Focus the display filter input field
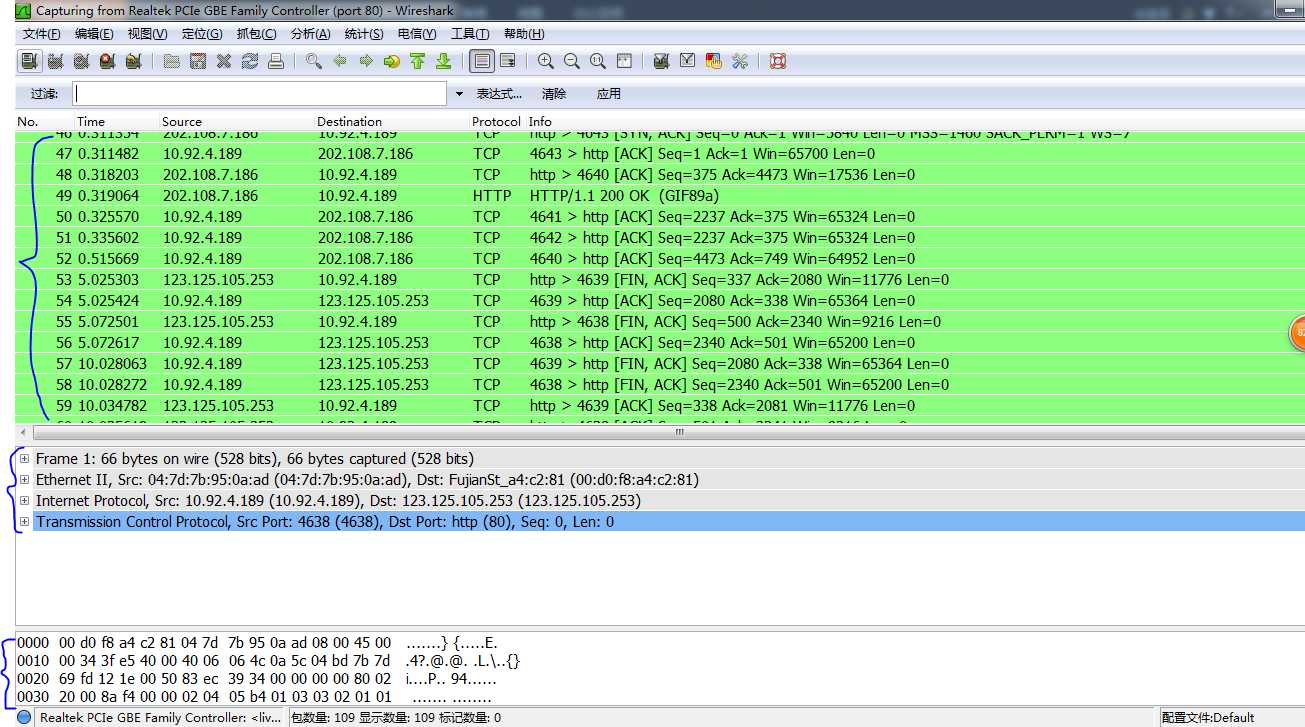 tap(260, 94)
